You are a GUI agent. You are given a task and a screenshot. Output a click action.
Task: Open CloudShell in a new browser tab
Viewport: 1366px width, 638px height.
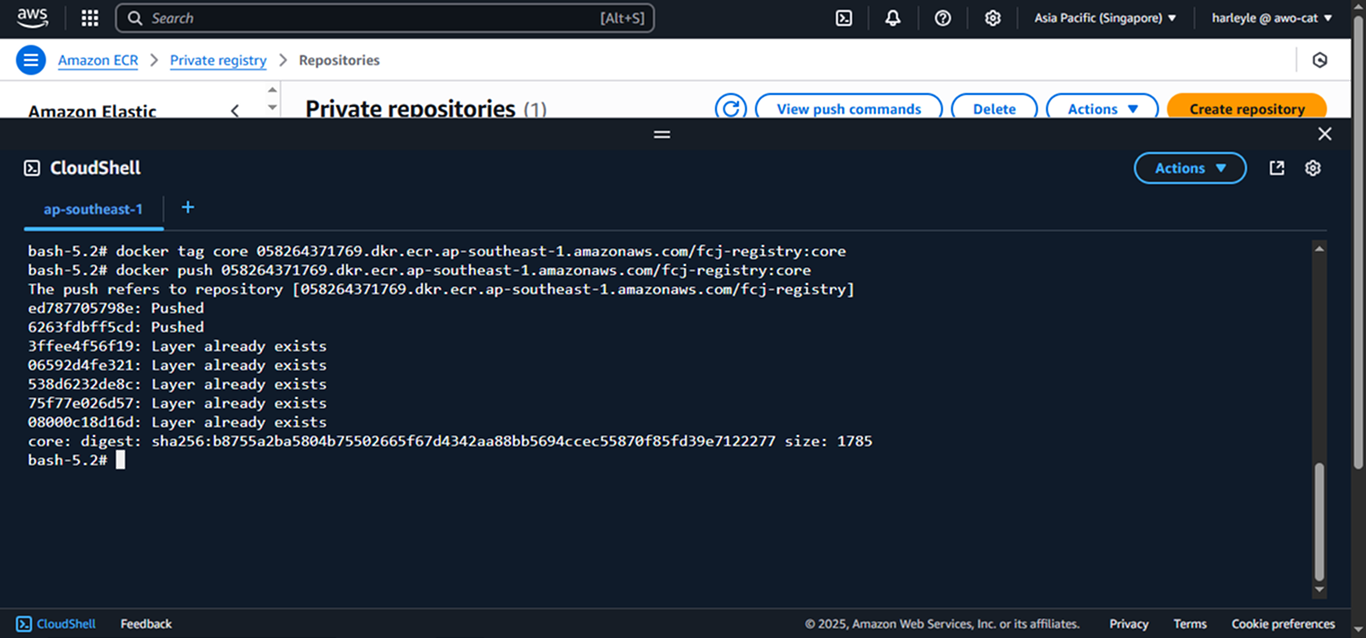1277,168
